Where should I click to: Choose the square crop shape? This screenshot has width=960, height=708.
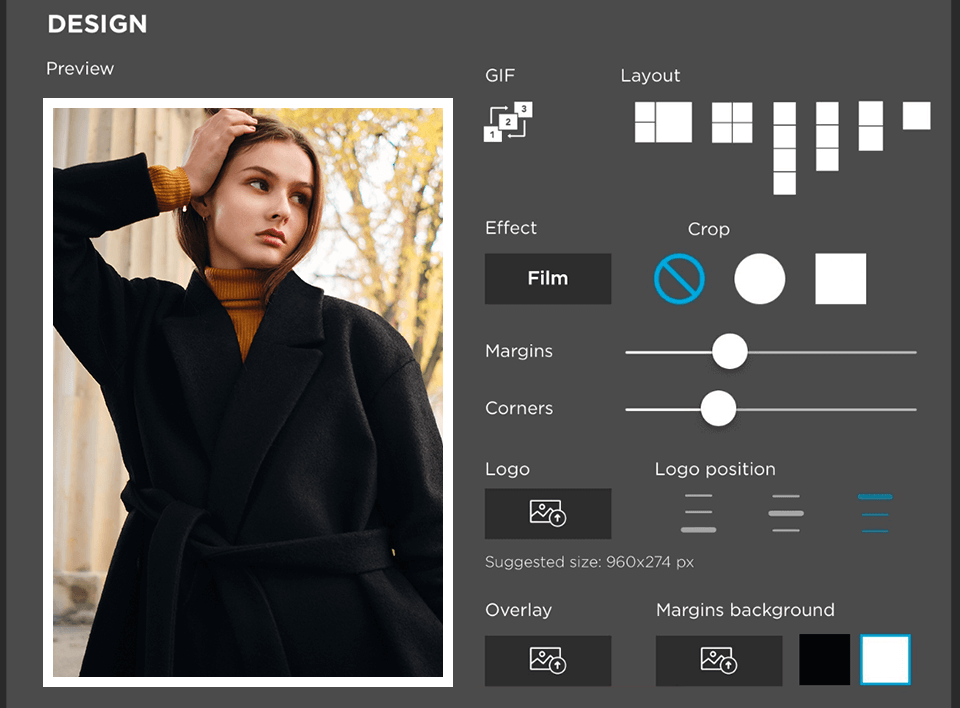[840, 278]
